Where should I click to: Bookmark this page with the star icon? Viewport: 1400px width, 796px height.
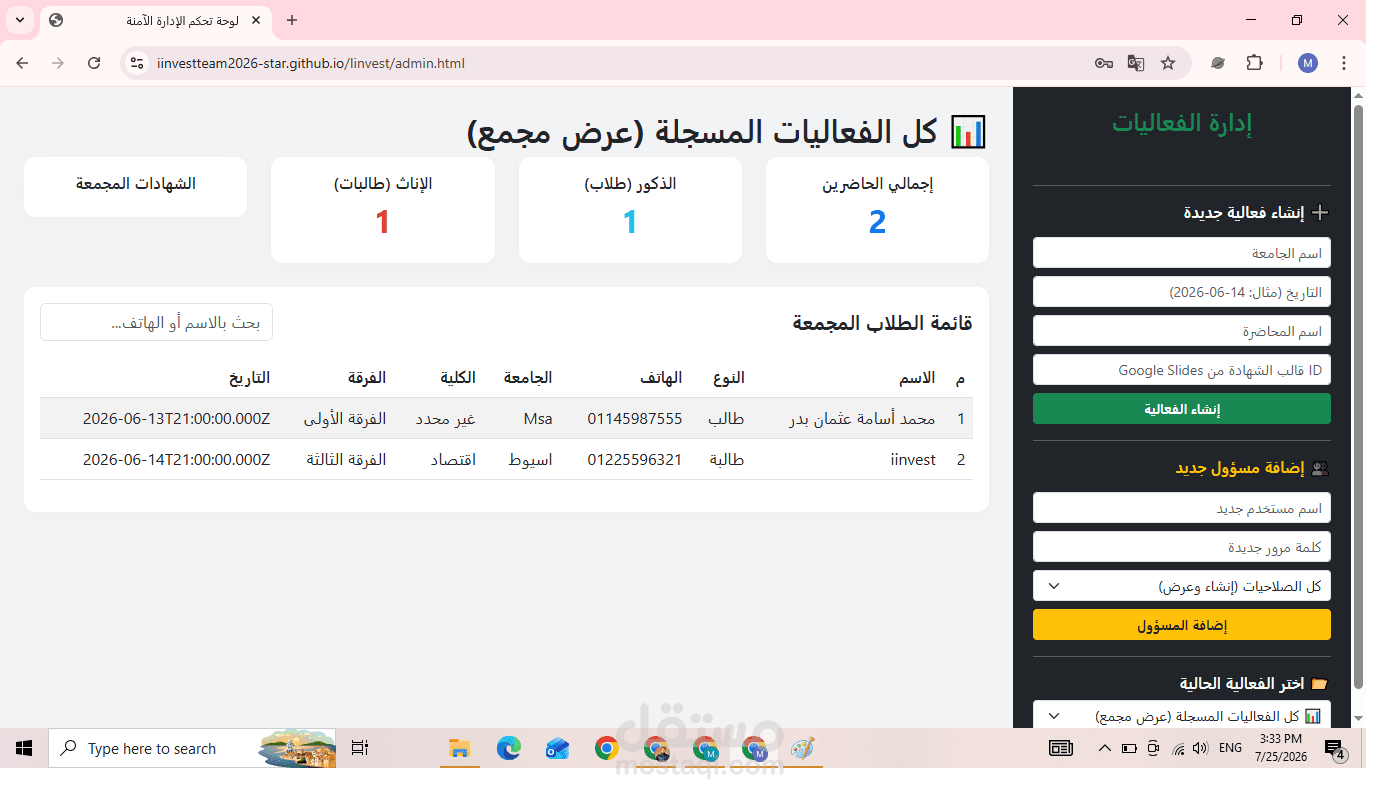(1168, 63)
